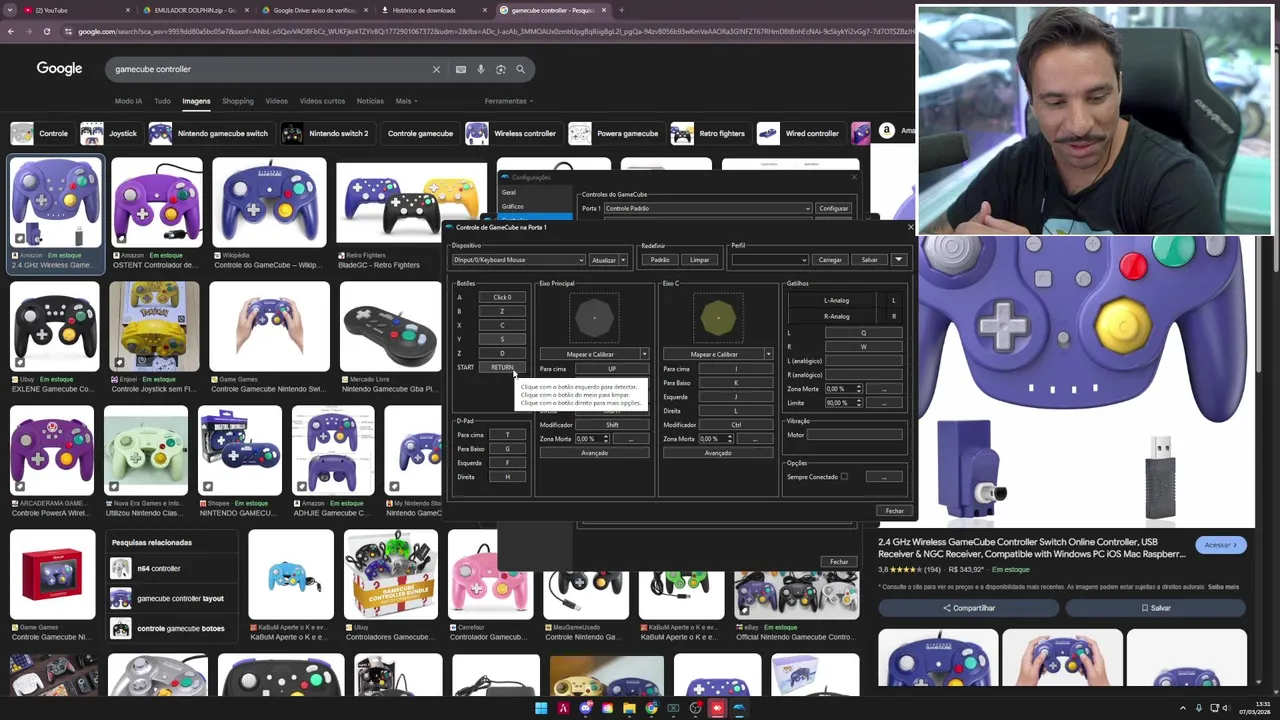Viewport: 1280px width, 720px height.
Task: Open a new Chrome tab
Action: 621,10
